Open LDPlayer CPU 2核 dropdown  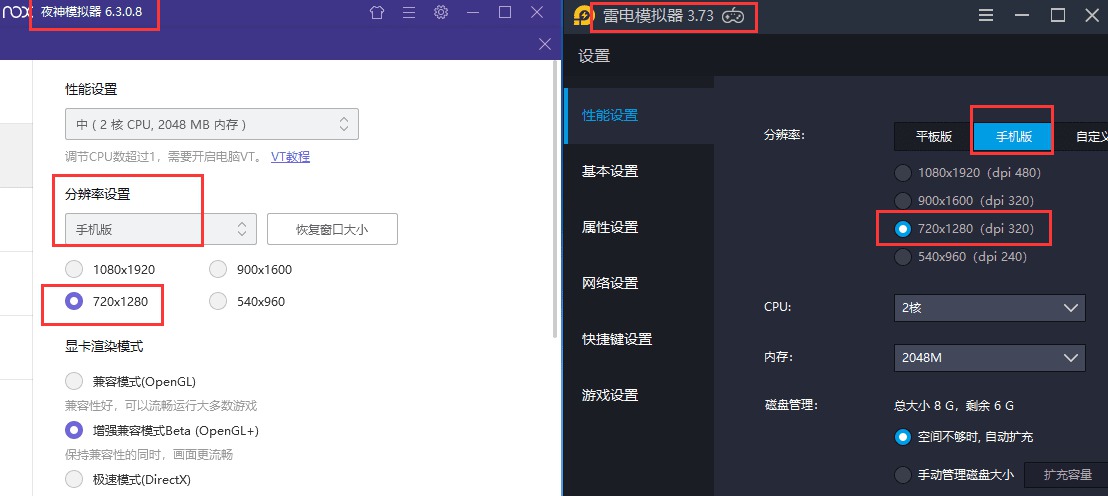point(989,308)
